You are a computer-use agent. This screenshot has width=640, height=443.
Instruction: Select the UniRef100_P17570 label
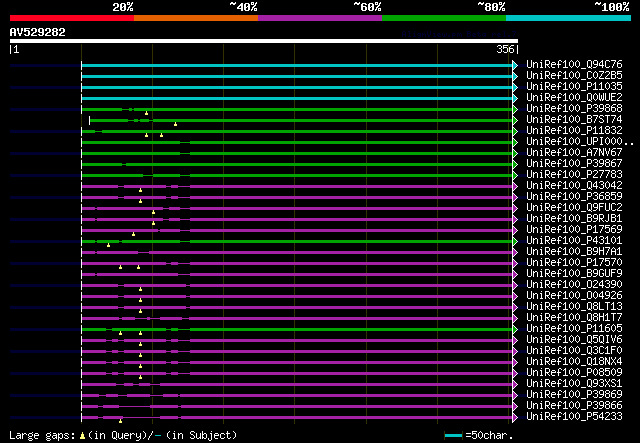[x=574, y=263]
